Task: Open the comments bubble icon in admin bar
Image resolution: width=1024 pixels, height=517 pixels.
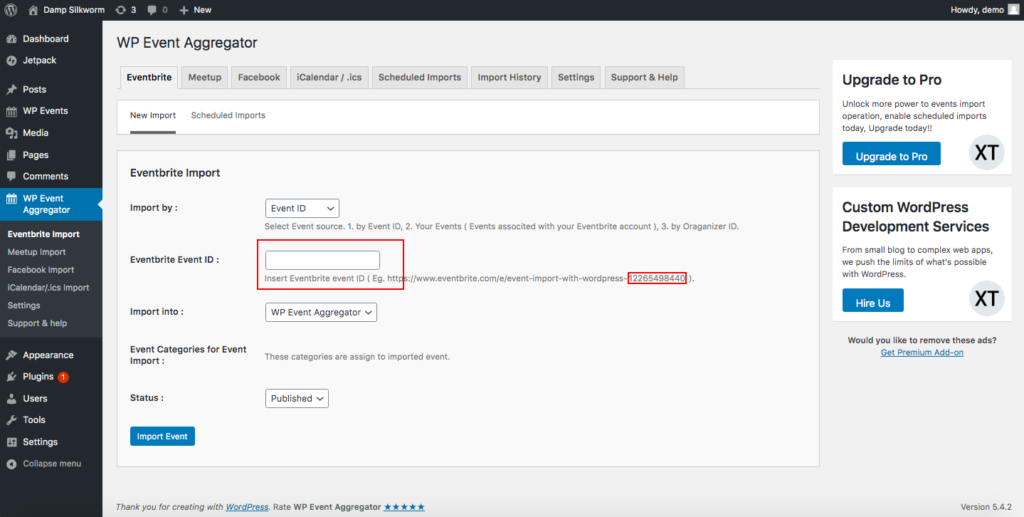Action: 152,10
